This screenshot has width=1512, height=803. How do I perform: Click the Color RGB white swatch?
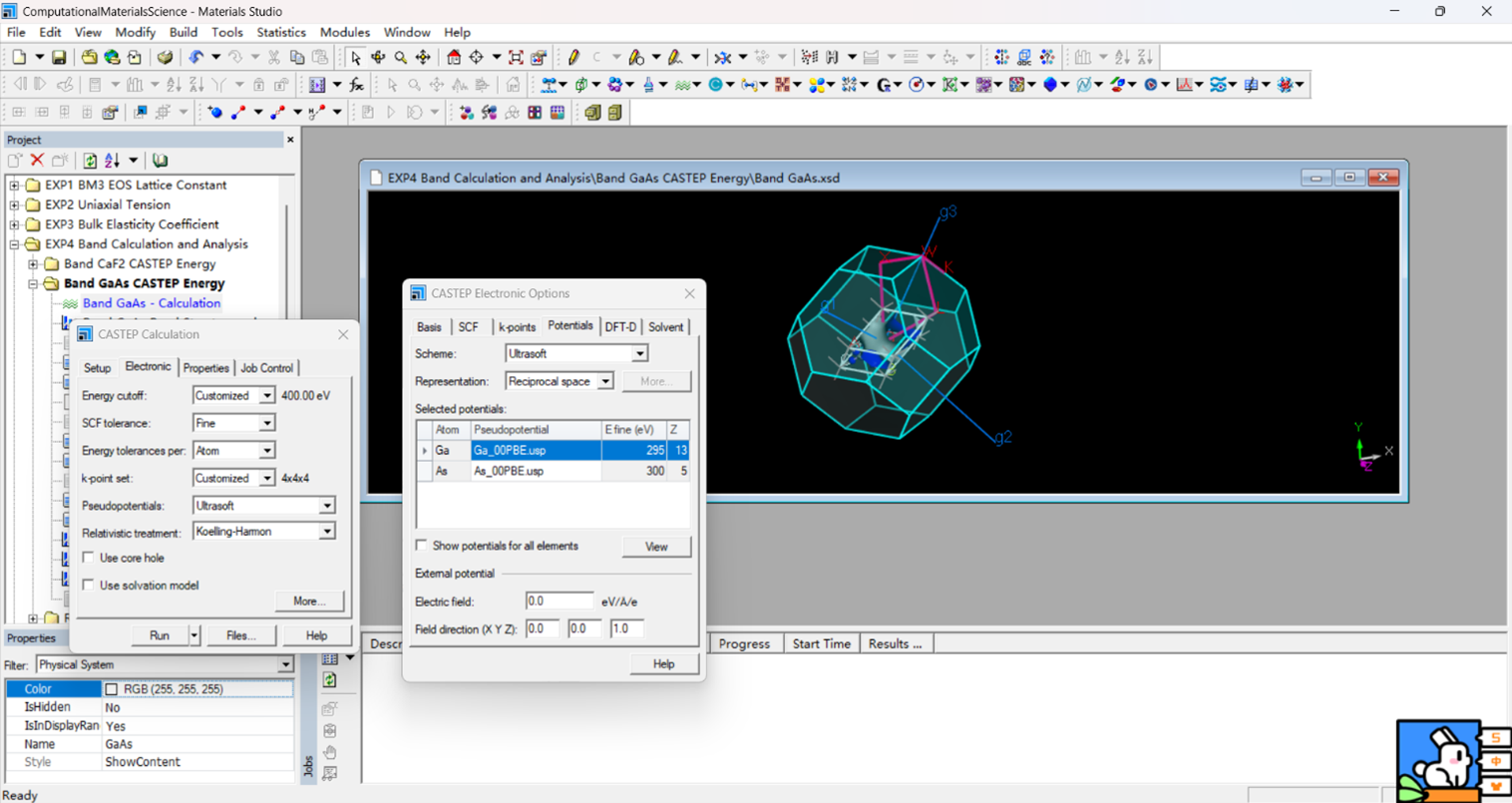pyautogui.click(x=112, y=689)
